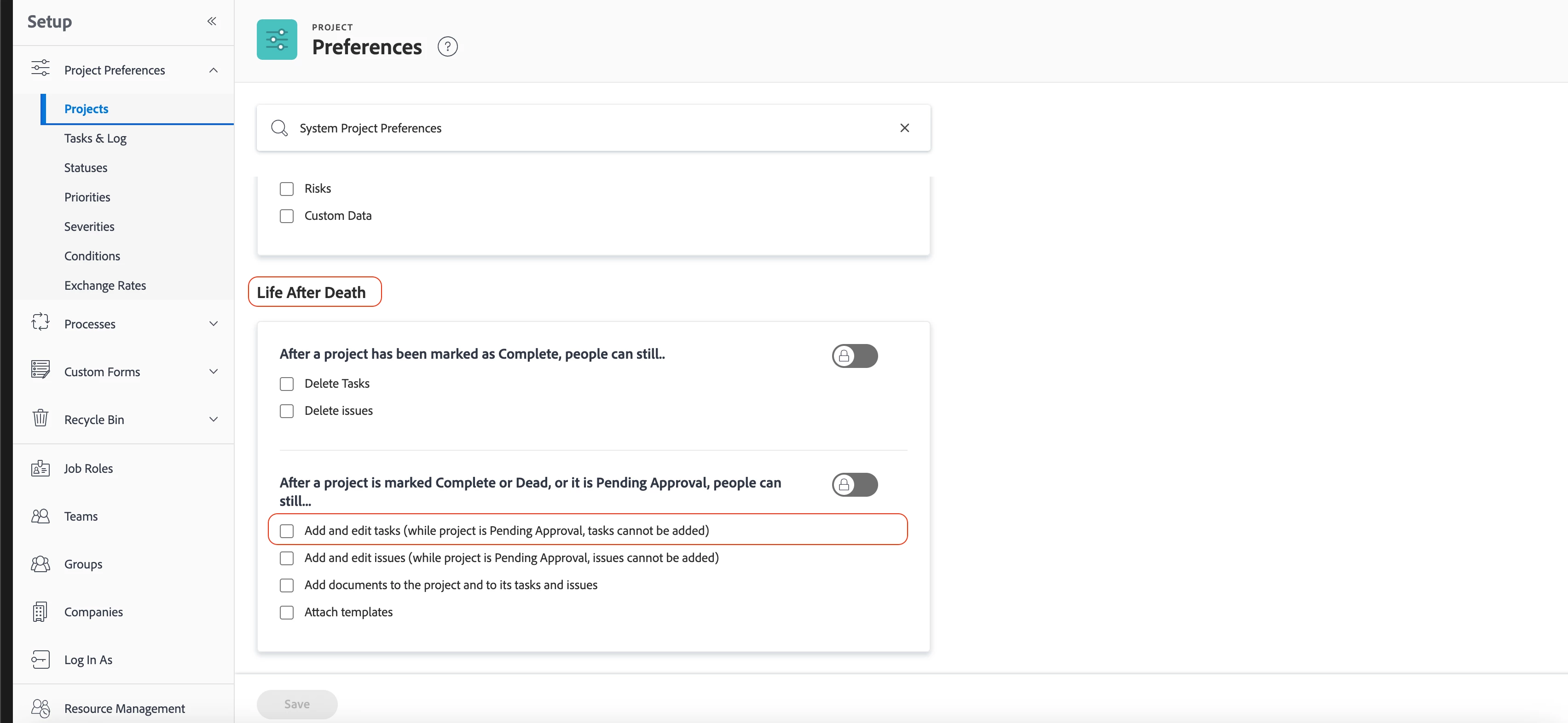Clear search with the X icon
Screen dimensions: 1568x723
point(904,128)
